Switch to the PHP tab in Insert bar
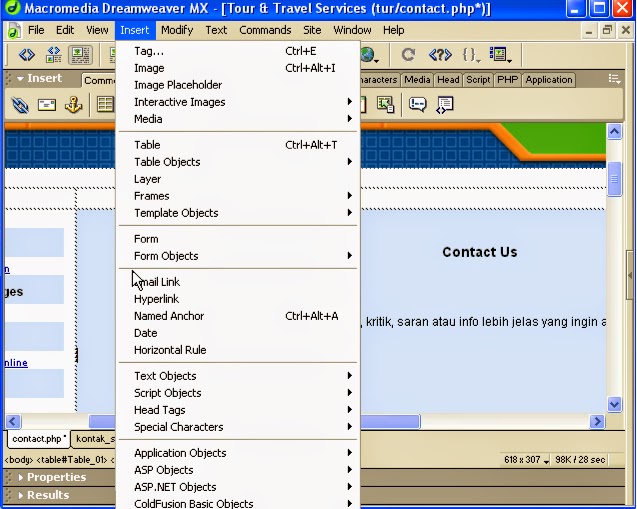637x509 pixels. [x=507, y=80]
